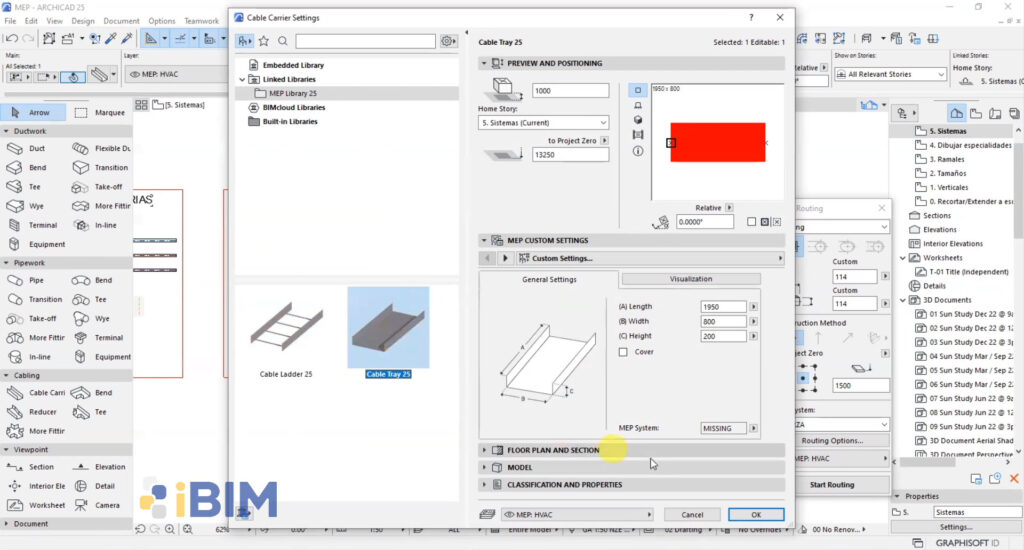Enable the Cover checkbox
Image resolution: width=1024 pixels, height=550 pixels.
click(623, 352)
